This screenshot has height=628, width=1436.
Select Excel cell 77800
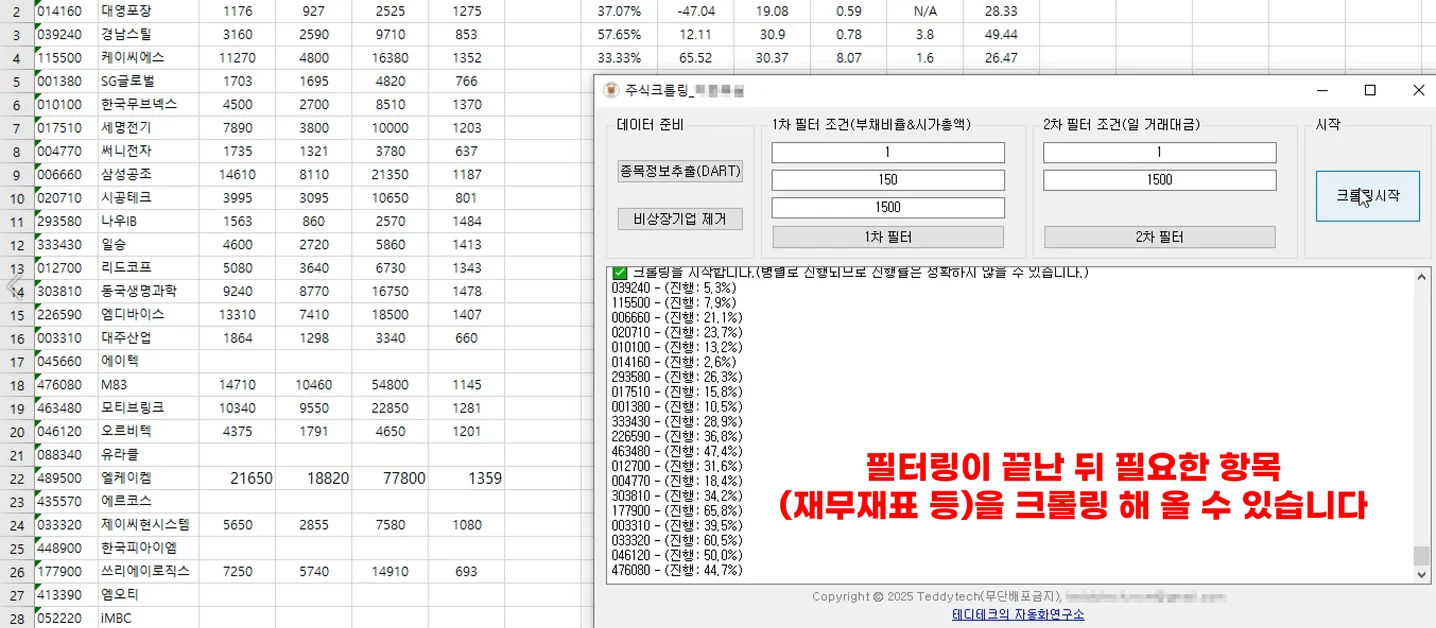pos(390,478)
